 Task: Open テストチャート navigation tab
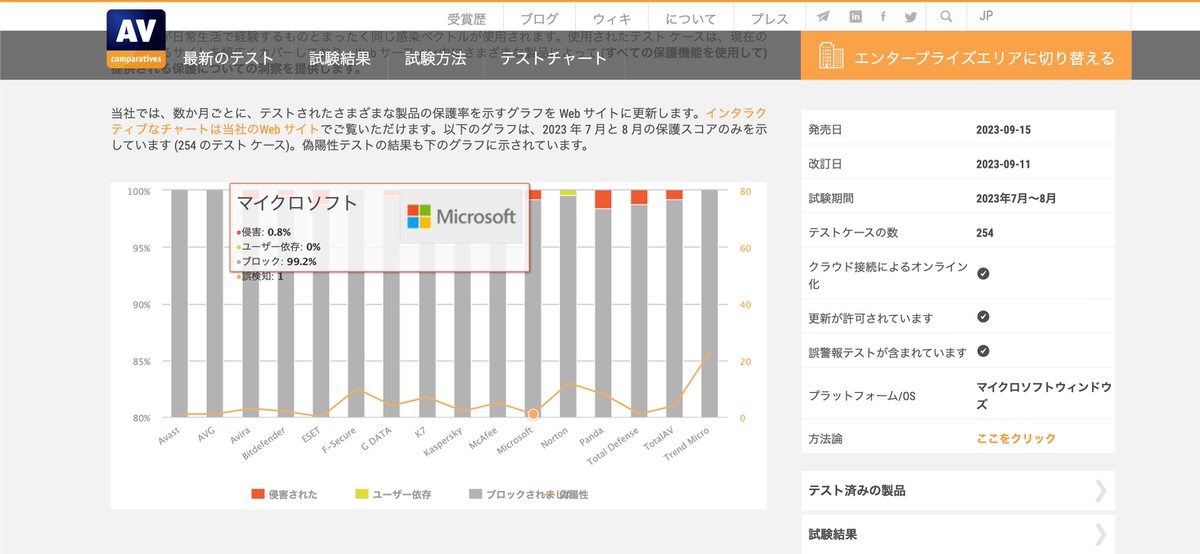pyautogui.click(x=554, y=58)
